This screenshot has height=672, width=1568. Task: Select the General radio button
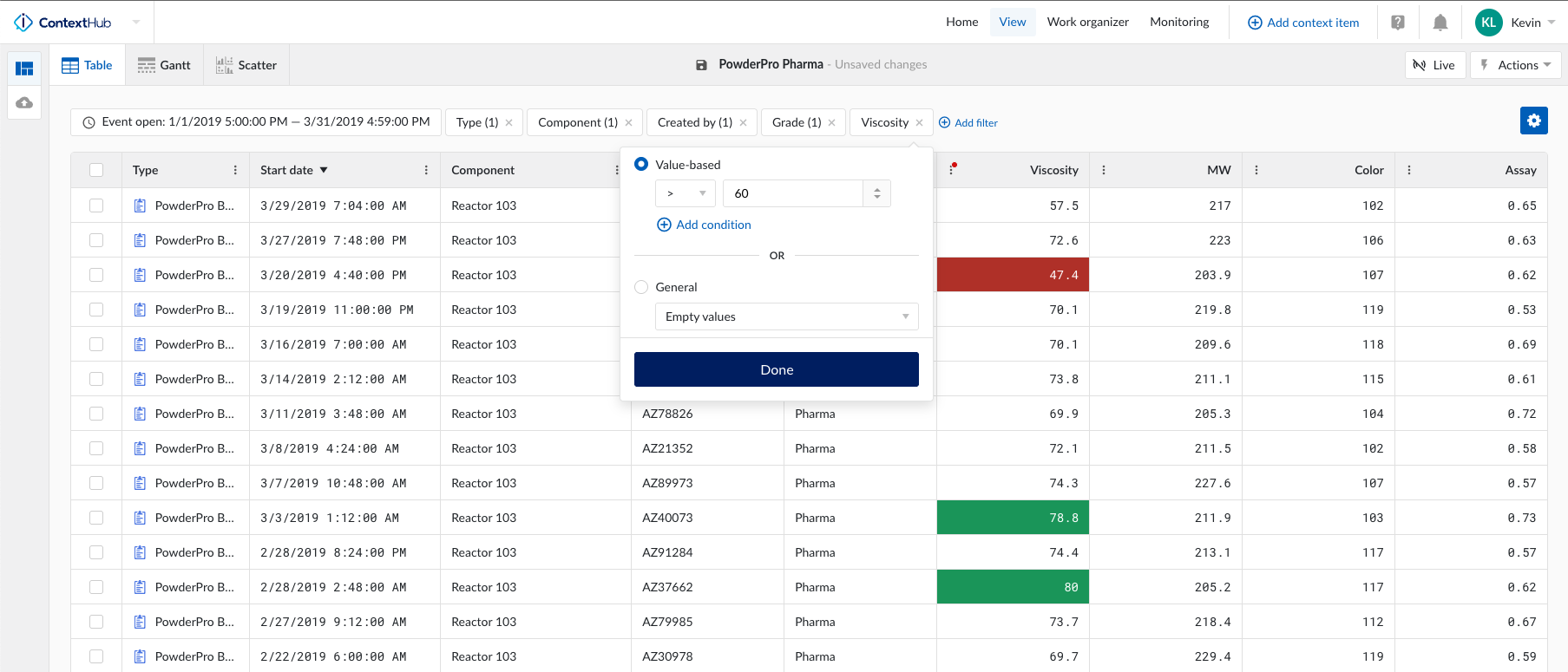(641, 287)
